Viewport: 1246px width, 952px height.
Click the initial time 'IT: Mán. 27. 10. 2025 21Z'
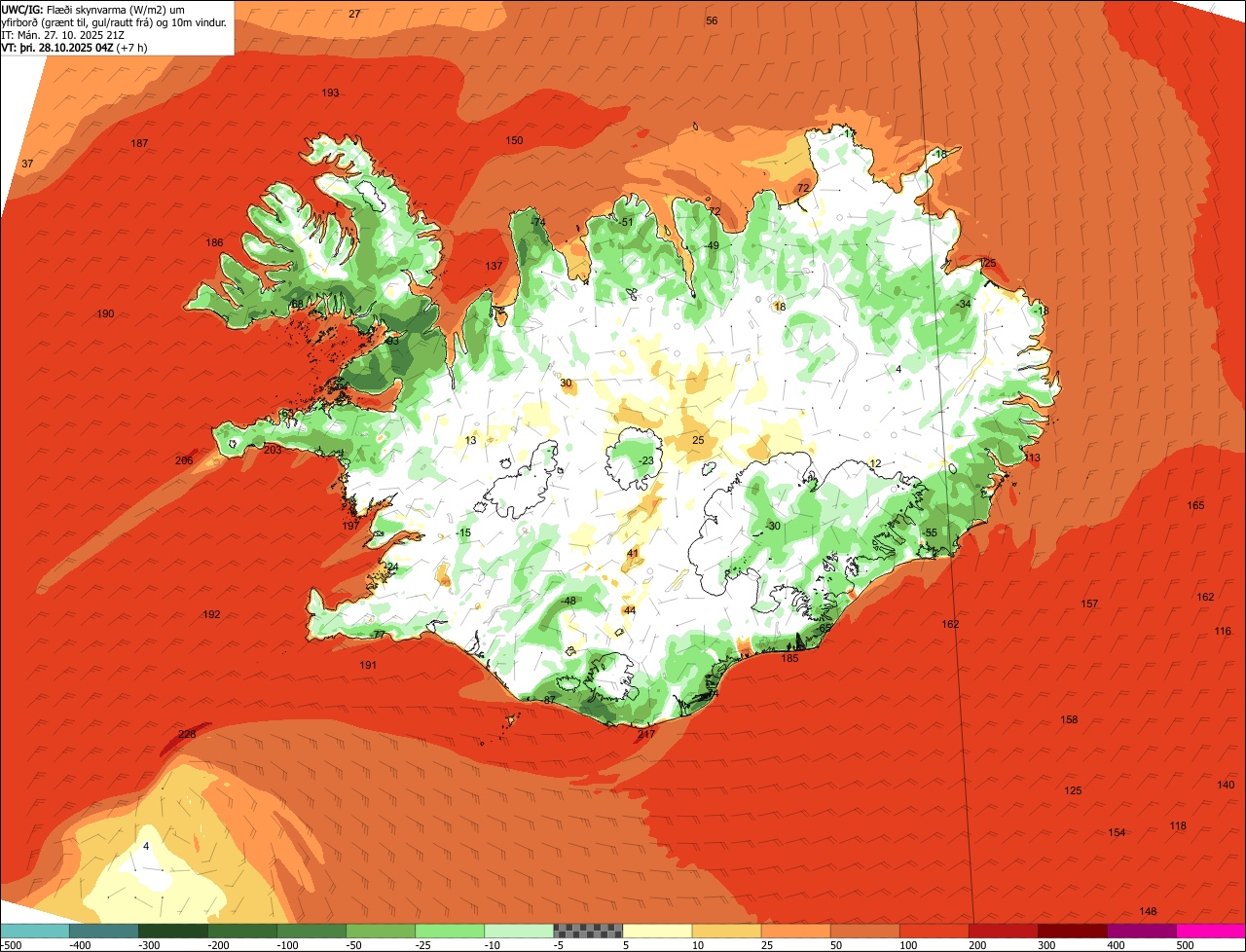tap(63, 34)
